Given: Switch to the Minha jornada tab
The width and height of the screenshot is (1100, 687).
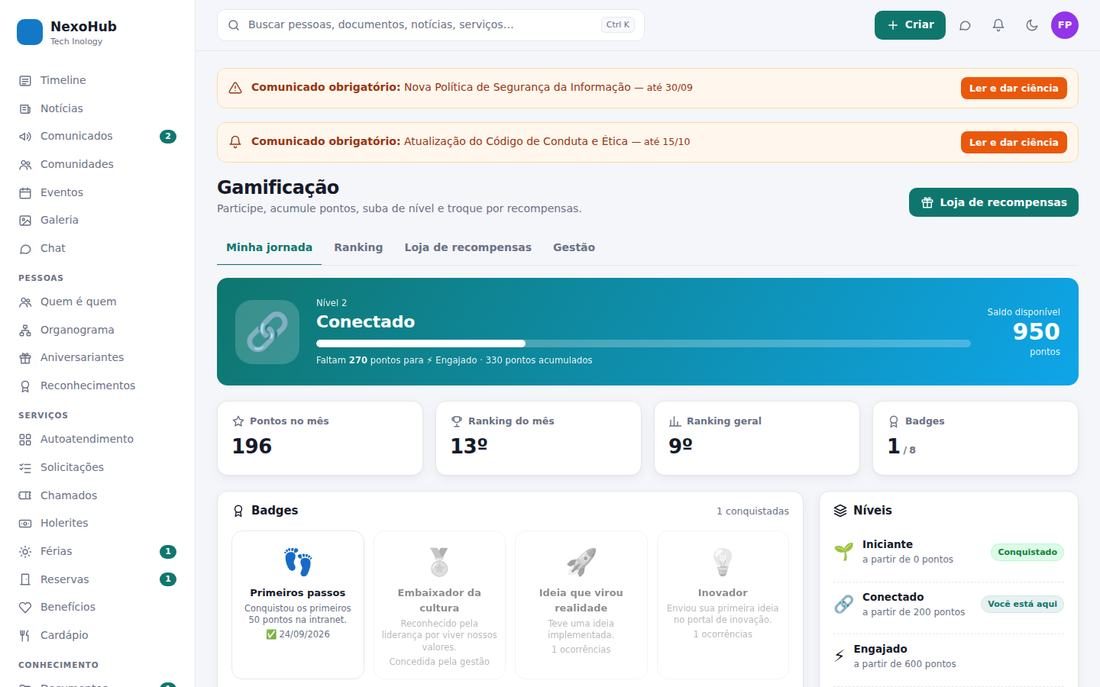Looking at the screenshot, I should pos(269,248).
